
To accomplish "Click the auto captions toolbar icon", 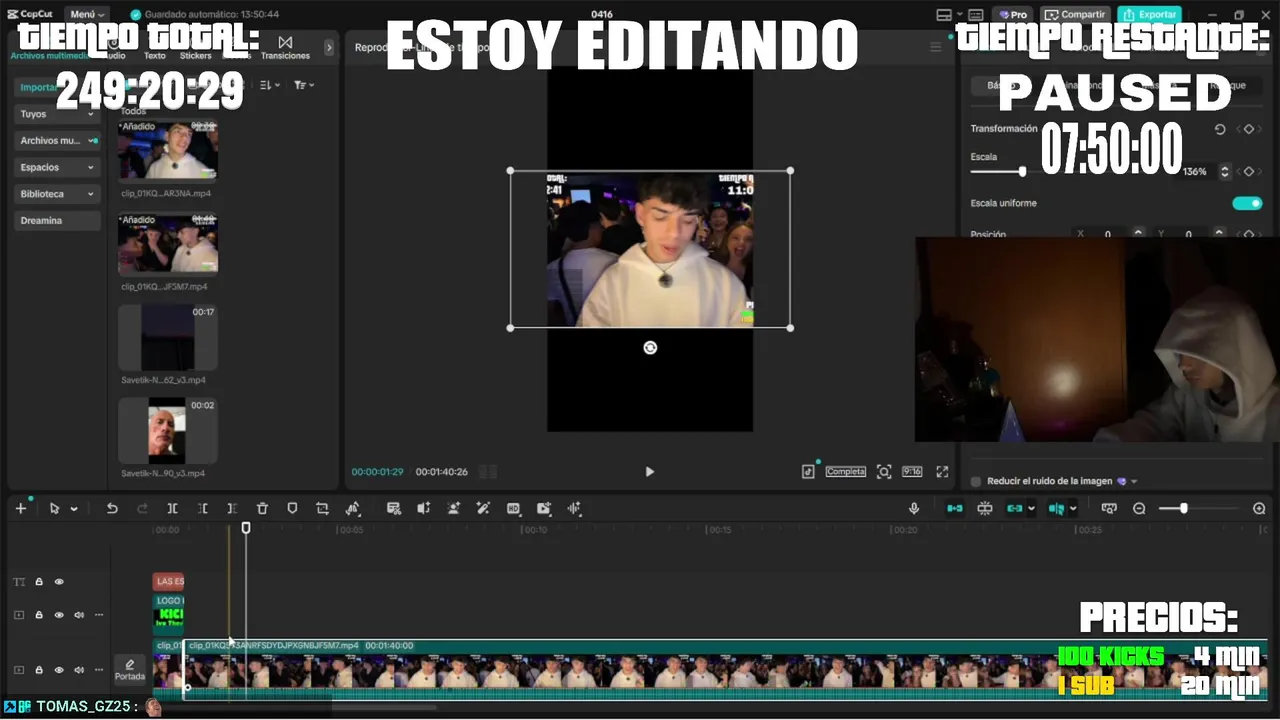I will 394,508.
